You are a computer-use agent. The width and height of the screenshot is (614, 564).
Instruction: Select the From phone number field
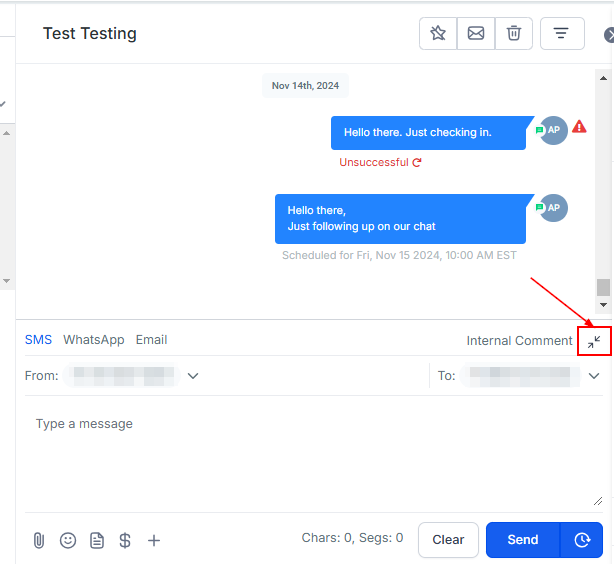tap(122, 376)
